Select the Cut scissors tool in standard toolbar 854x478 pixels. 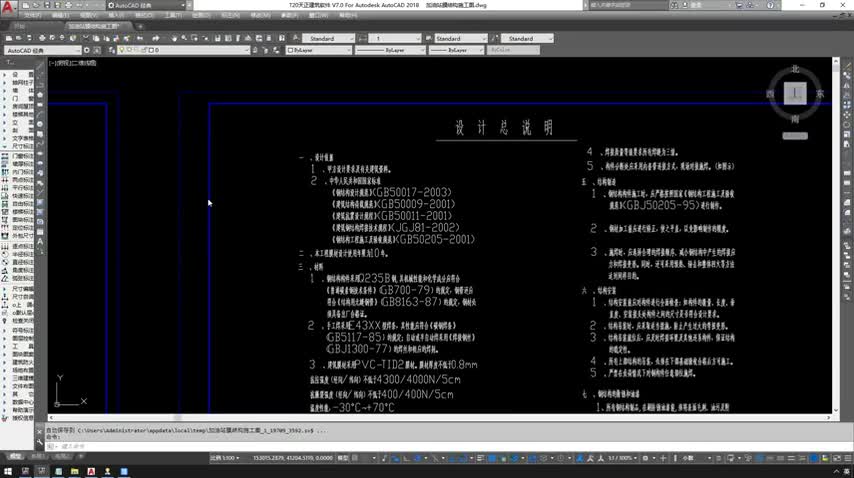(86, 39)
